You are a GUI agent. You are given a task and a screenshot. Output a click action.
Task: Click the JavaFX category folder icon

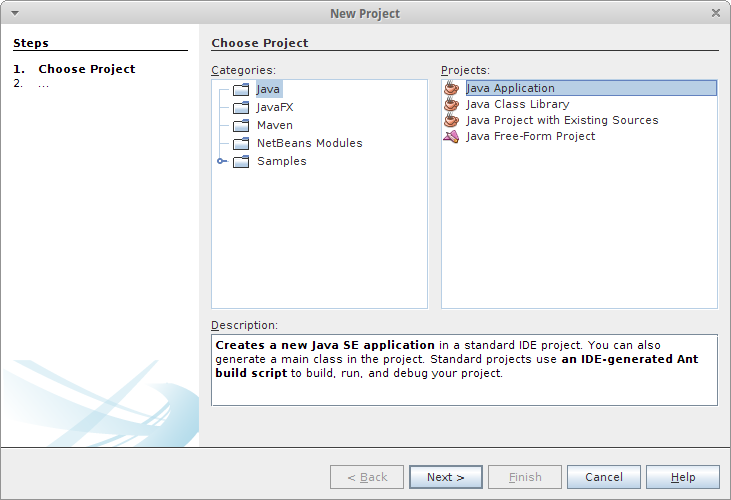point(241,107)
